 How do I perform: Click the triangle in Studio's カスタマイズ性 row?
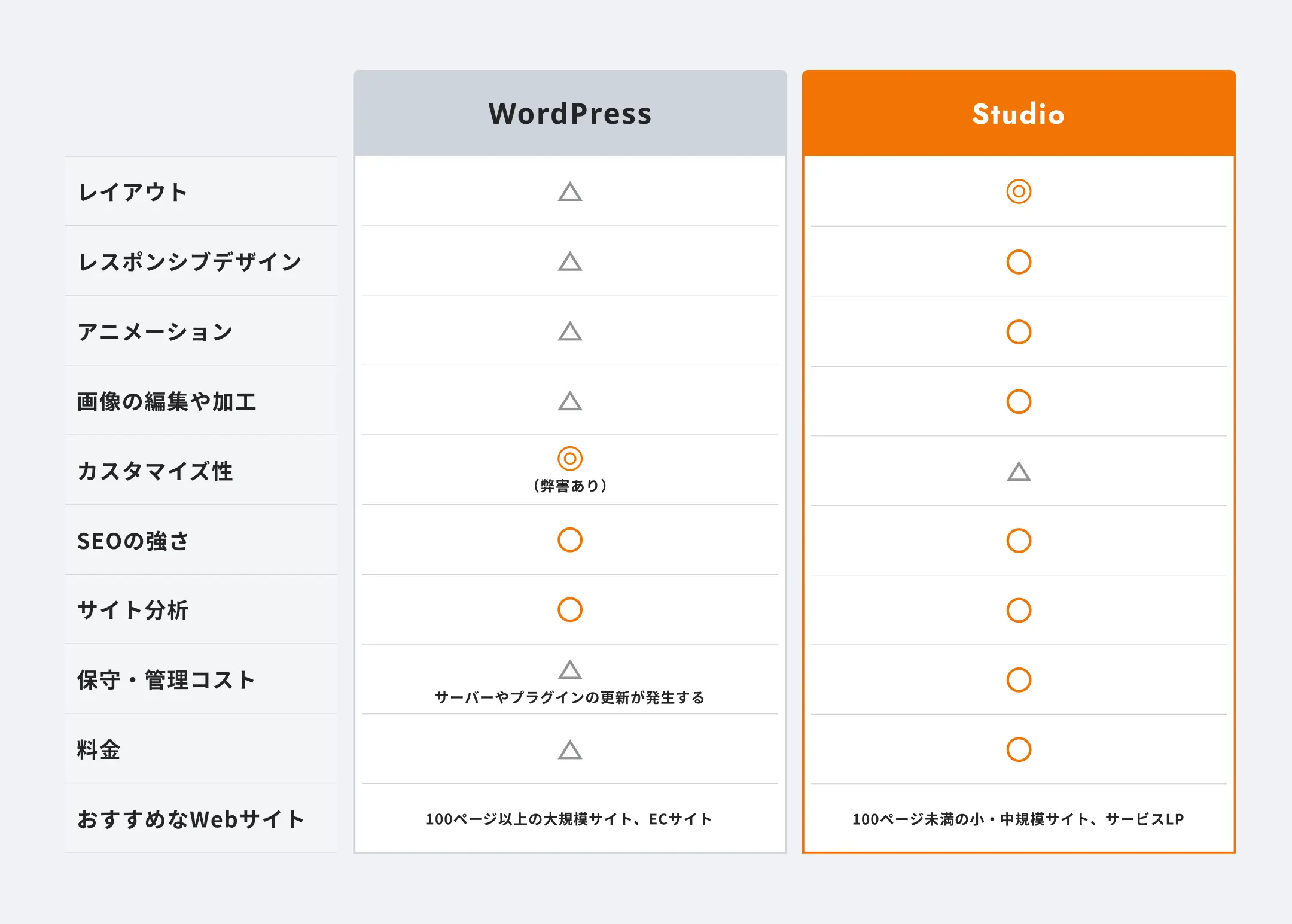(x=1018, y=472)
